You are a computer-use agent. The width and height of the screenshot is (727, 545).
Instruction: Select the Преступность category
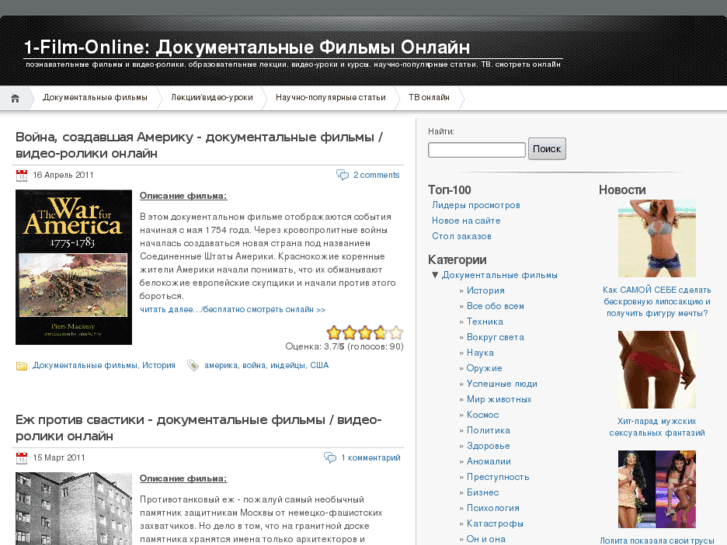pyautogui.click(x=497, y=477)
